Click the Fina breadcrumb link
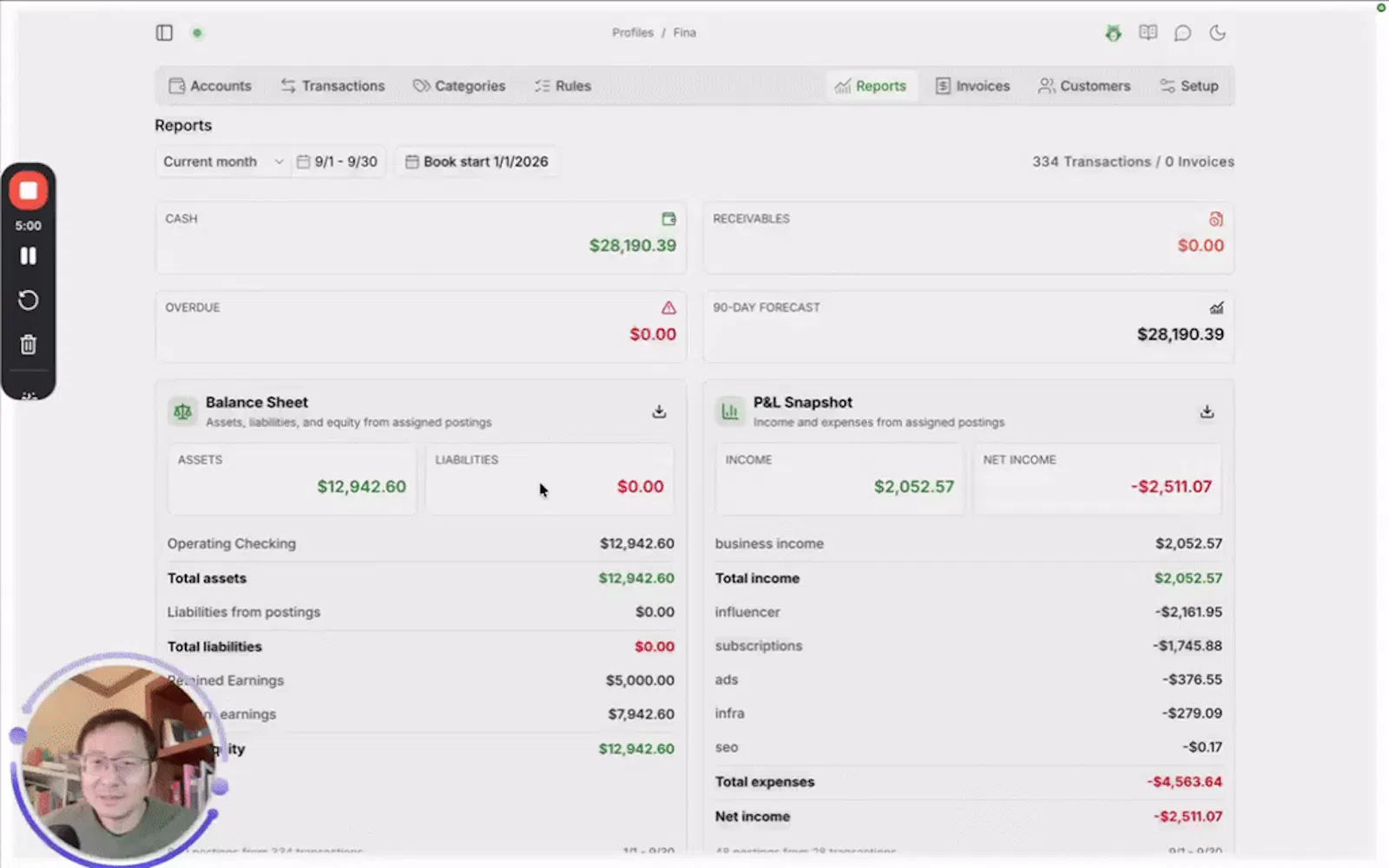 pyautogui.click(x=685, y=33)
